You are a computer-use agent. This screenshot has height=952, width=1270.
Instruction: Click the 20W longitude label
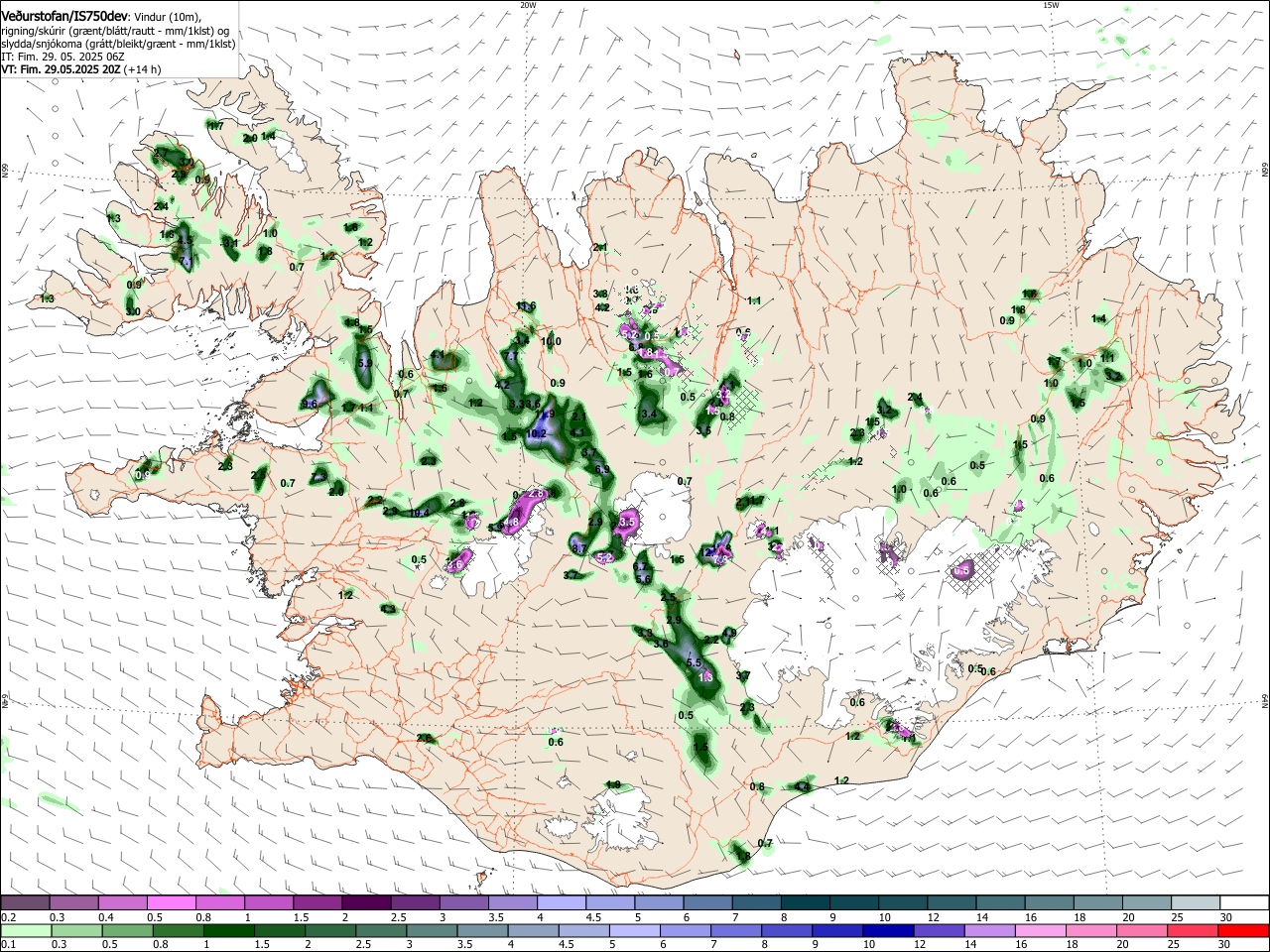(528, 4)
